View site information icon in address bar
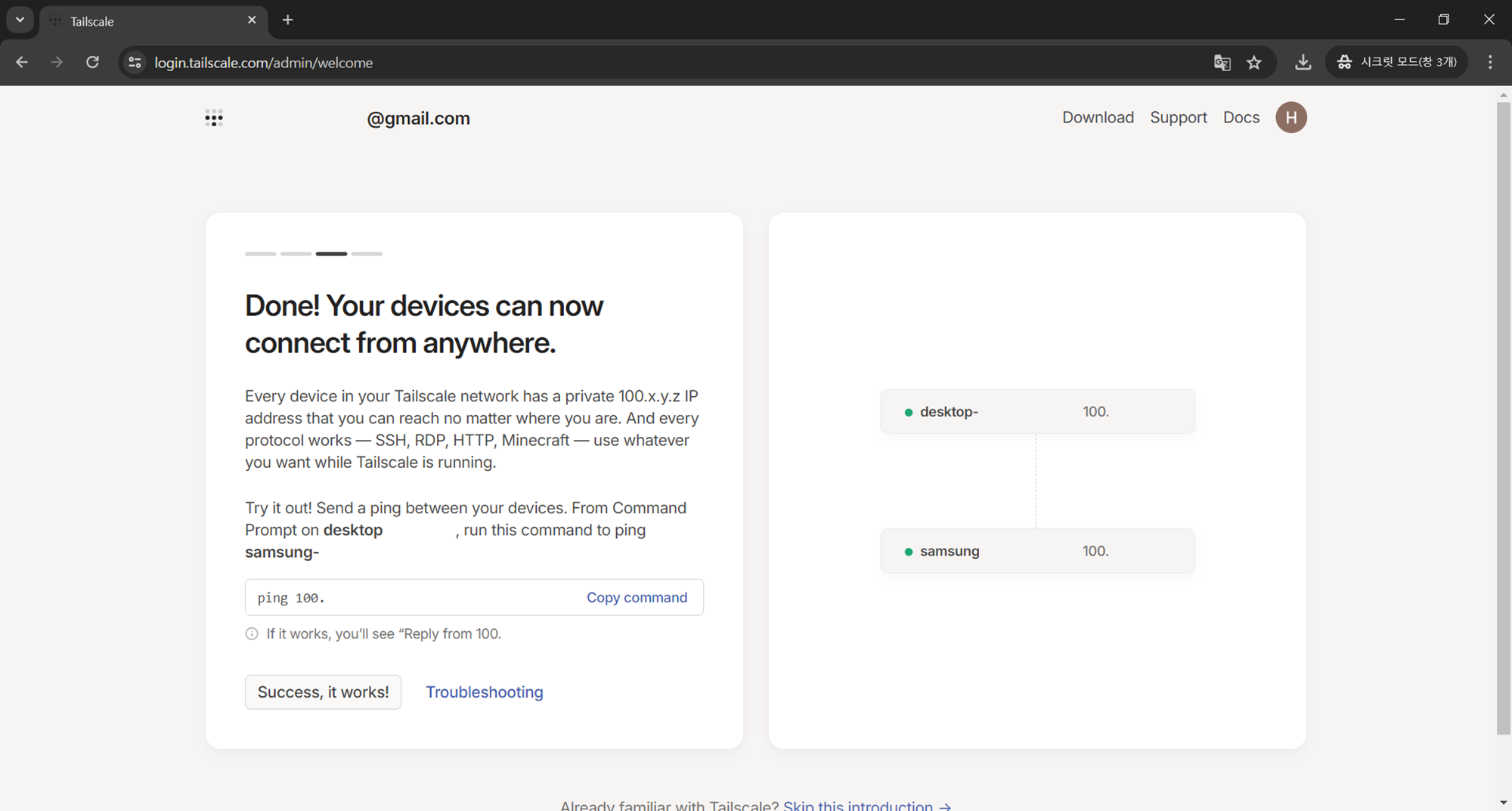 click(x=135, y=62)
